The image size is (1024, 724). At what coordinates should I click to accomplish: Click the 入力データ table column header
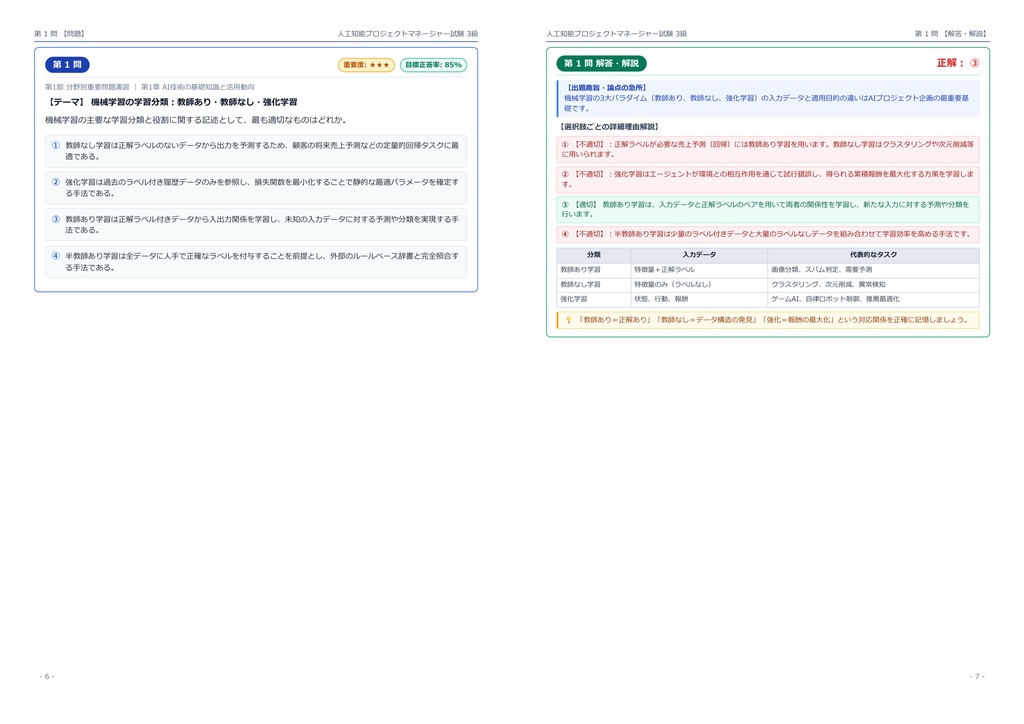click(699, 255)
